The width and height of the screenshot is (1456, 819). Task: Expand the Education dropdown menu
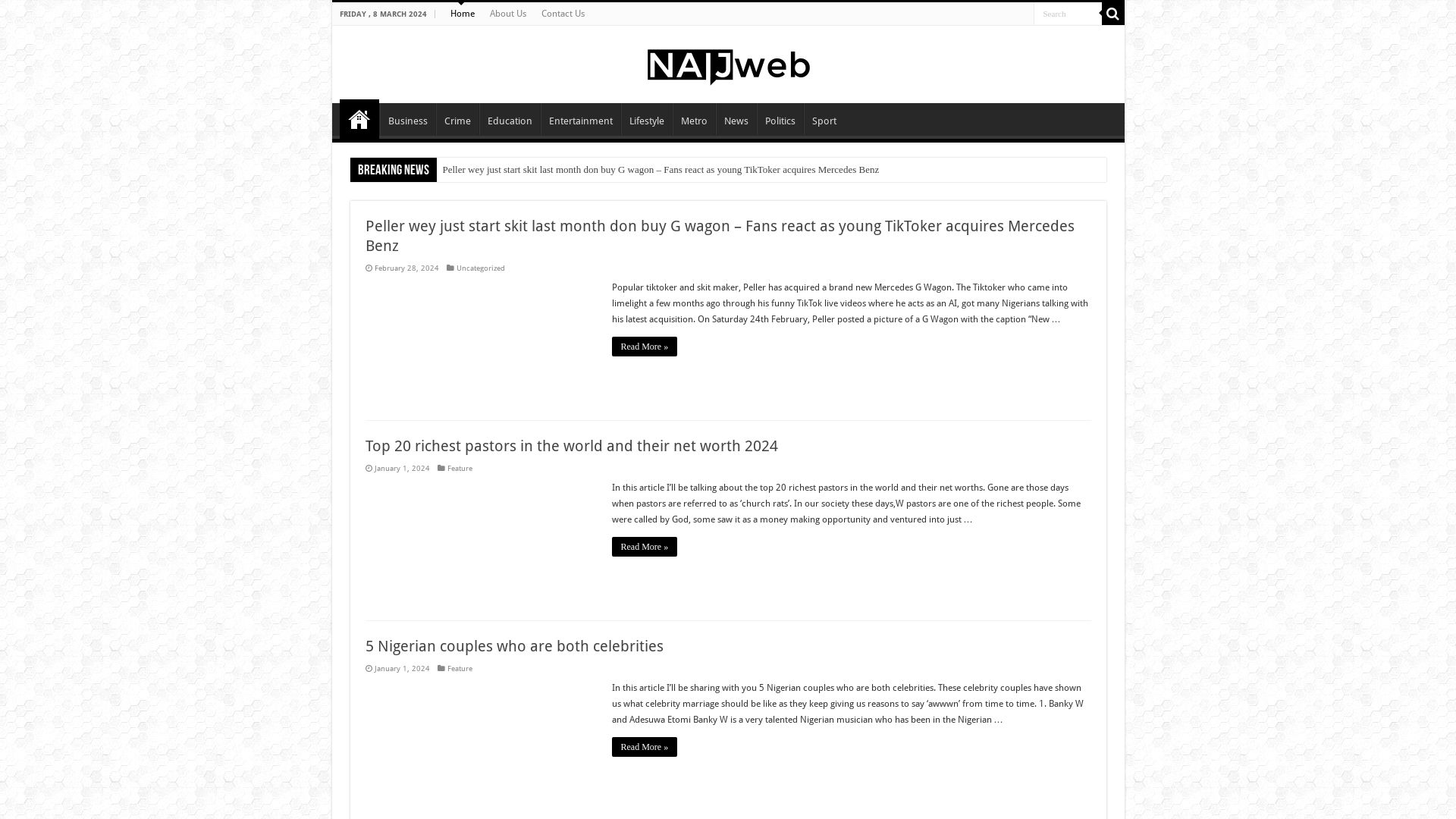coord(510,120)
